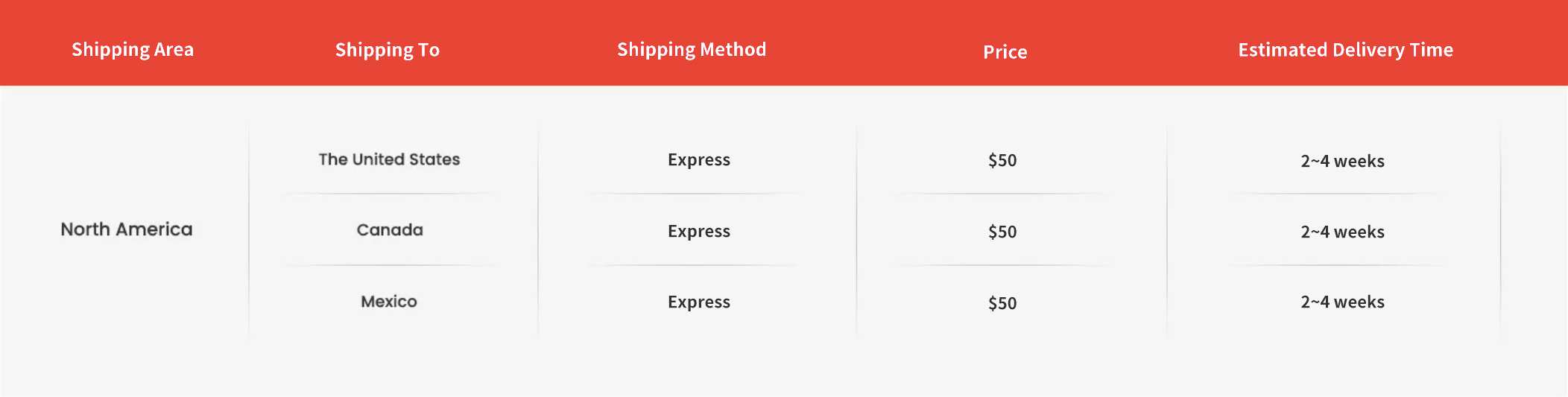Viewport: 1568px width, 397px height.
Task: Select the Shipping To header
Action: 388,50
